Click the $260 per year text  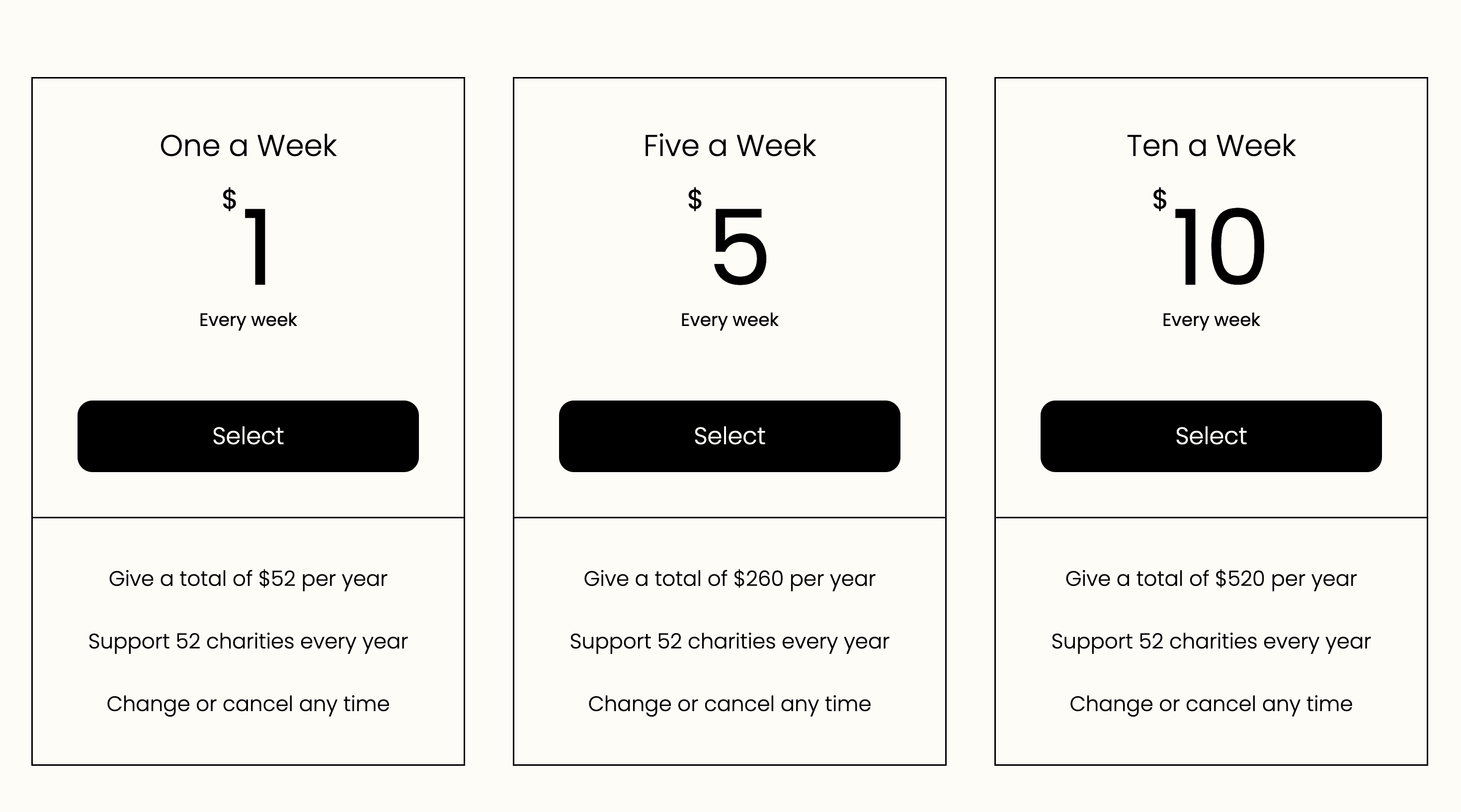[x=730, y=578]
